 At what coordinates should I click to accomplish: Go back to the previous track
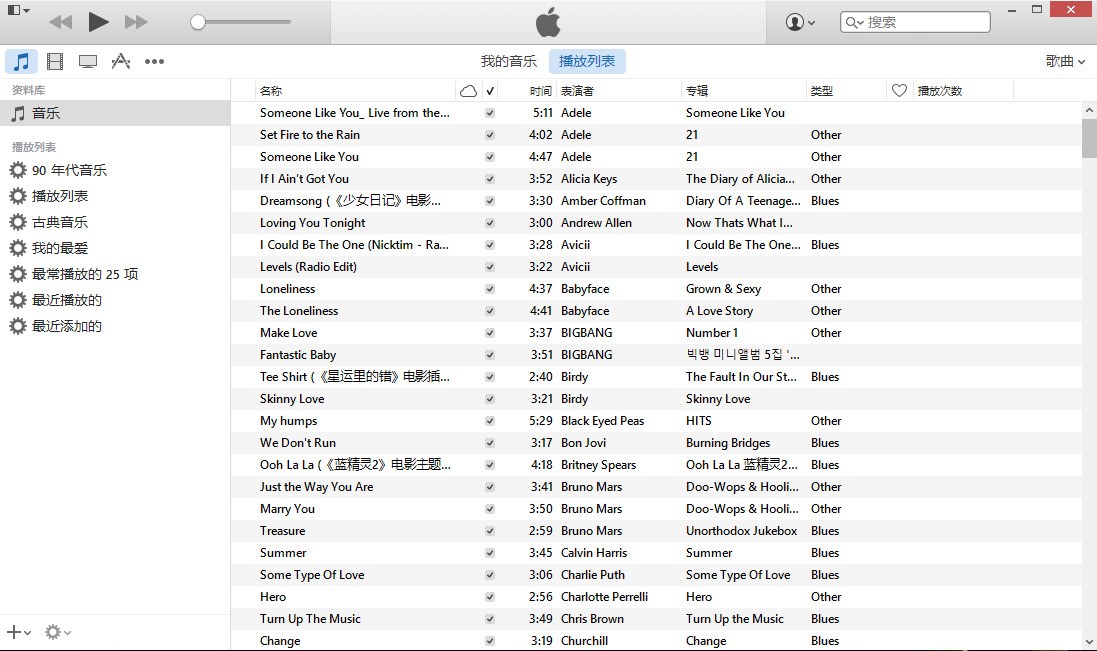pyautogui.click(x=60, y=22)
